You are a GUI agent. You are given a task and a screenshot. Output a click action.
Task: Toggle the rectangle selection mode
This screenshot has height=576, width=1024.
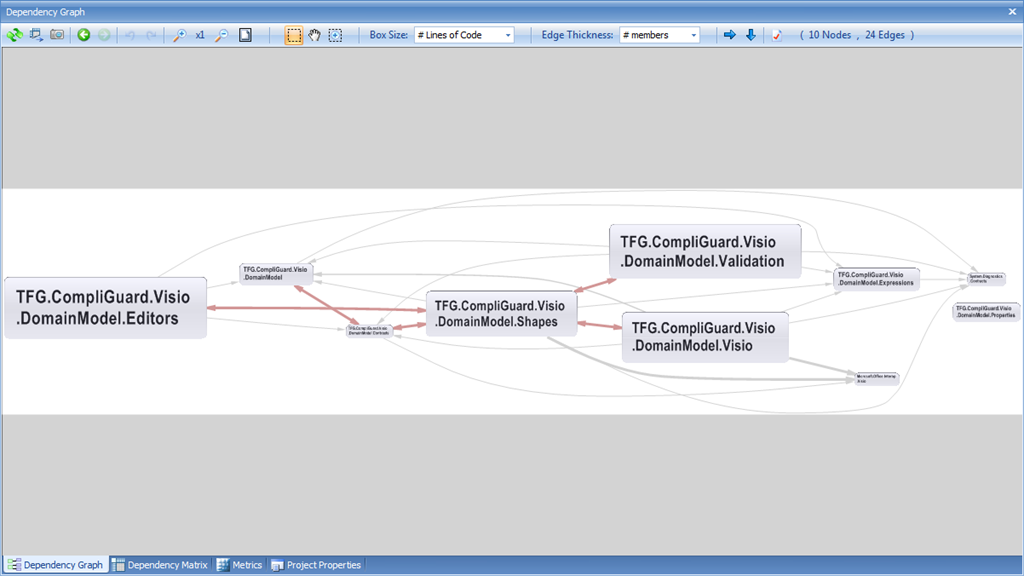tap(294, 35)
